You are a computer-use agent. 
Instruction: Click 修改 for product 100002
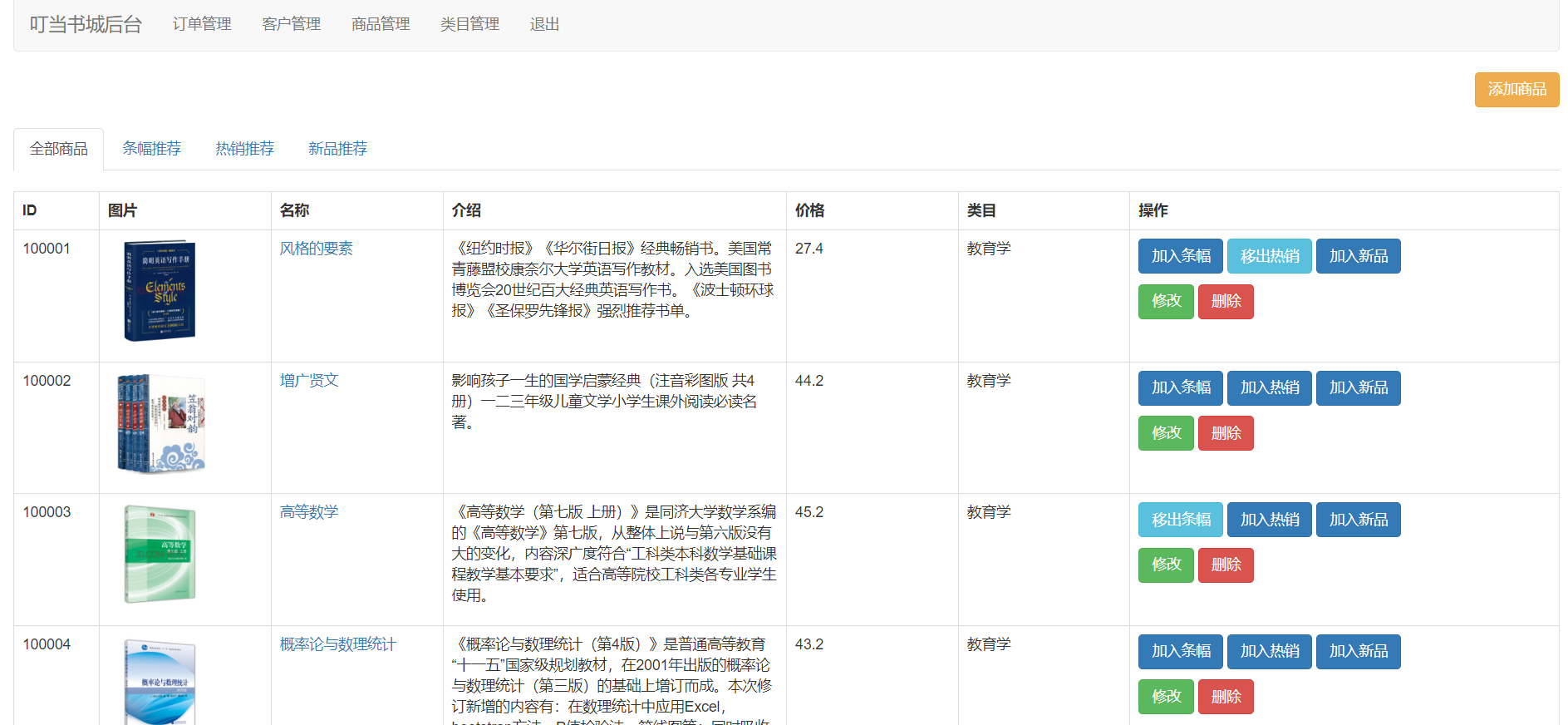(1166, 433)
